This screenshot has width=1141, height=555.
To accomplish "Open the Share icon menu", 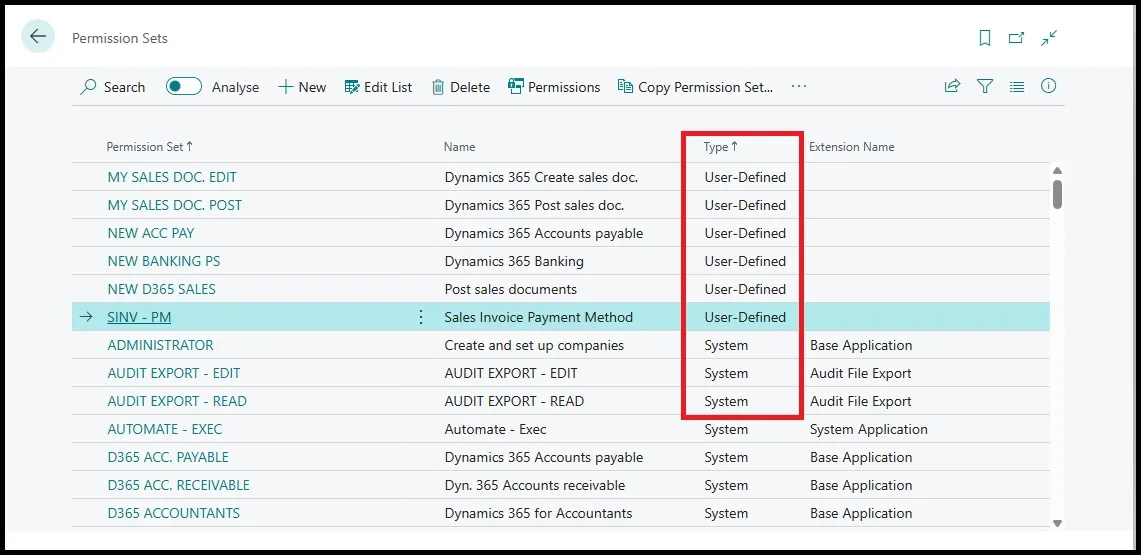I will (952, 87).
